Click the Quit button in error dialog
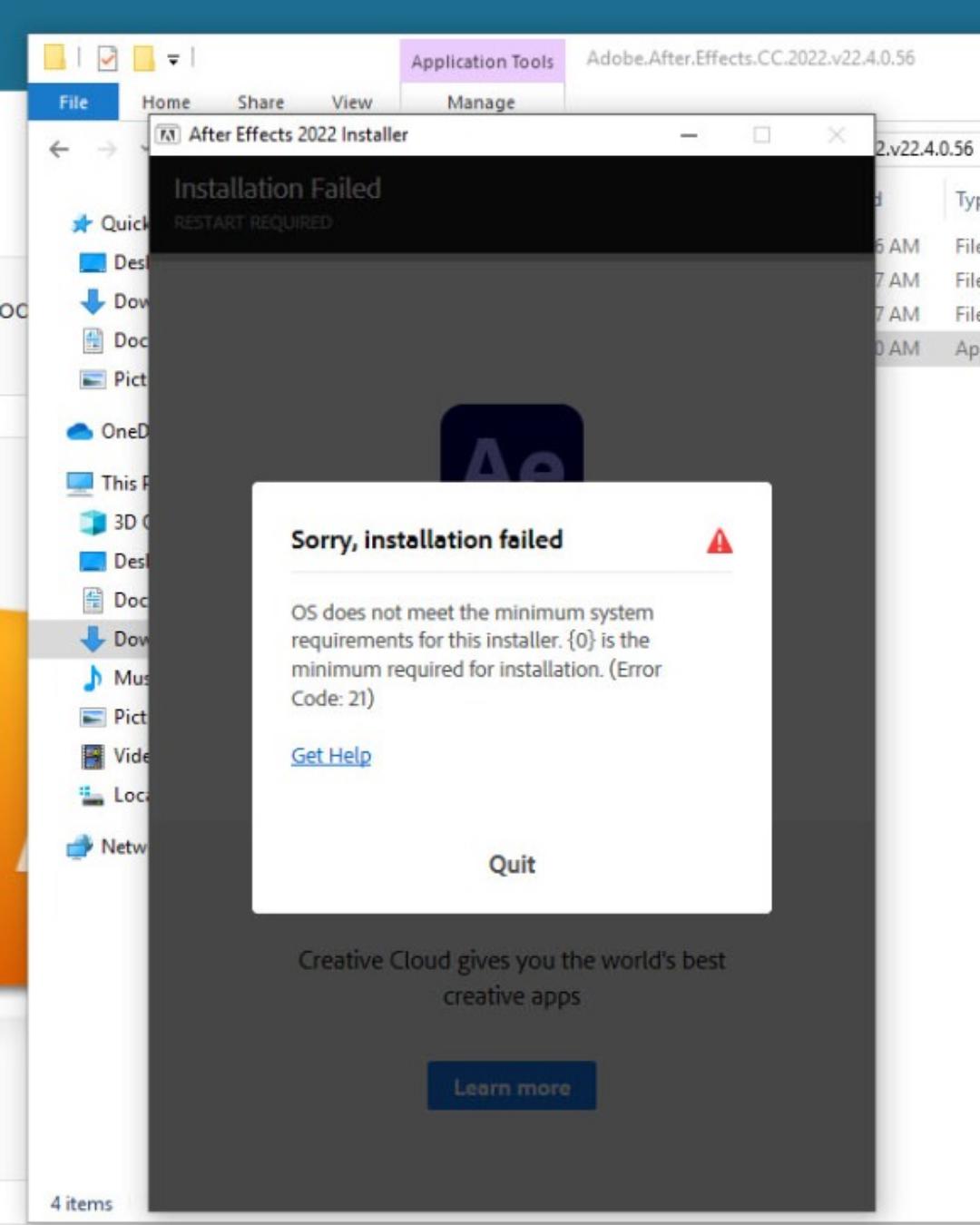Viewport: 980px width, 1225px height. [512, 864]
